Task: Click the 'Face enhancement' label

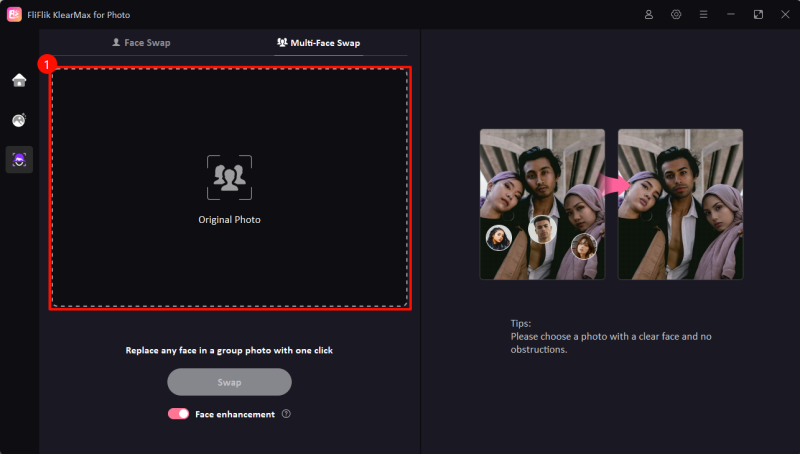Action: [235, 414]
